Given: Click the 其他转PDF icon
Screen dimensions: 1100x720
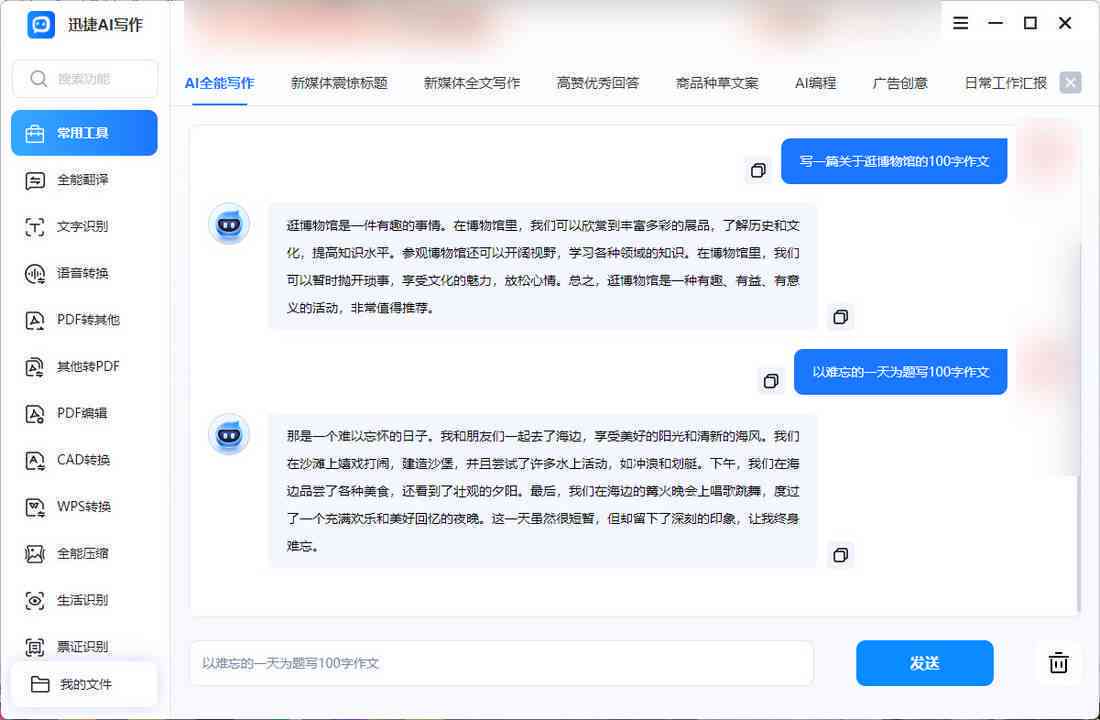Looking at the screenshot, I should pos(34,367).
